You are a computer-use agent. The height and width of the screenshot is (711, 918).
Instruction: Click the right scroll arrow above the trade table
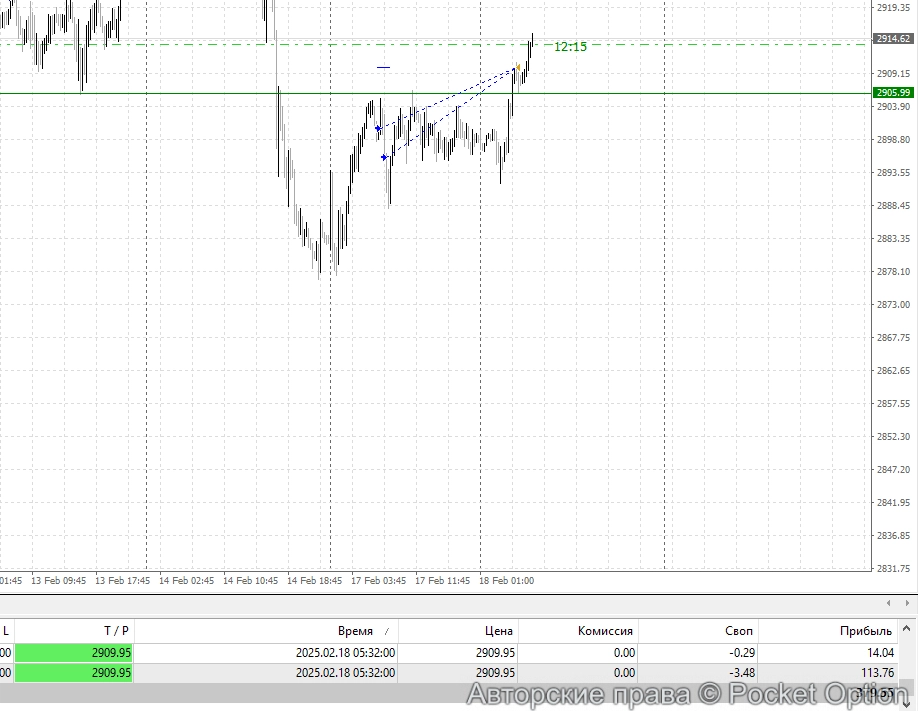click(906, 603)
